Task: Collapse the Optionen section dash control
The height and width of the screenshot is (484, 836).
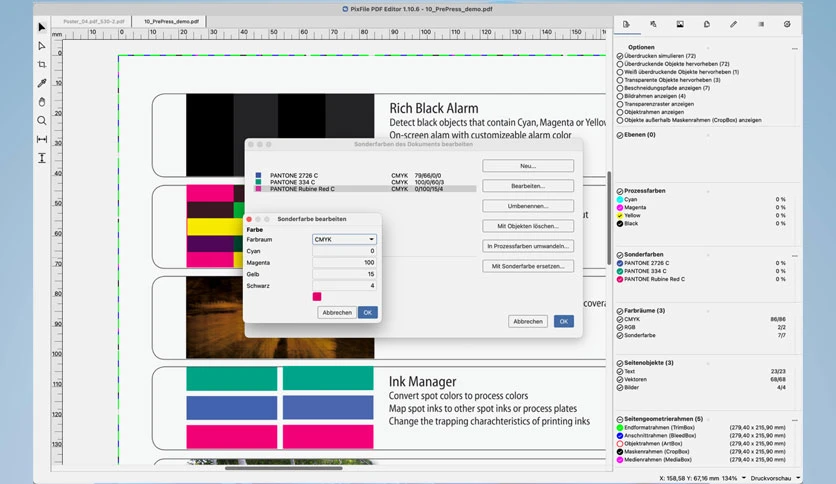Action: (x=794, y=49)
